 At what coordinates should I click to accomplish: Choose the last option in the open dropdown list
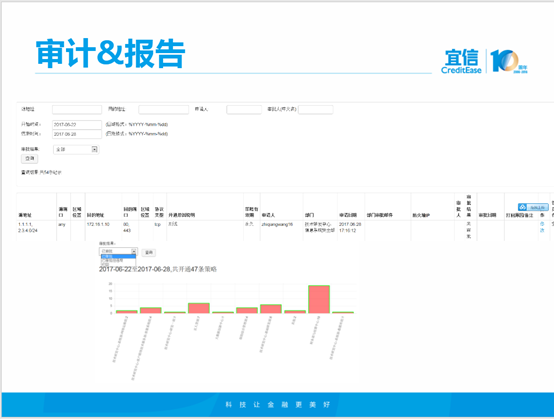tap(118, 264)
